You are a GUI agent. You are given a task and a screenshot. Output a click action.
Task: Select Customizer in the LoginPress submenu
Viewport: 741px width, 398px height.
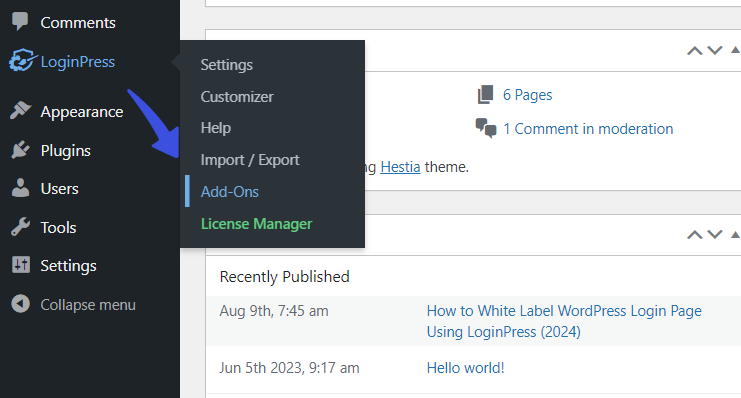coord(237,96)
